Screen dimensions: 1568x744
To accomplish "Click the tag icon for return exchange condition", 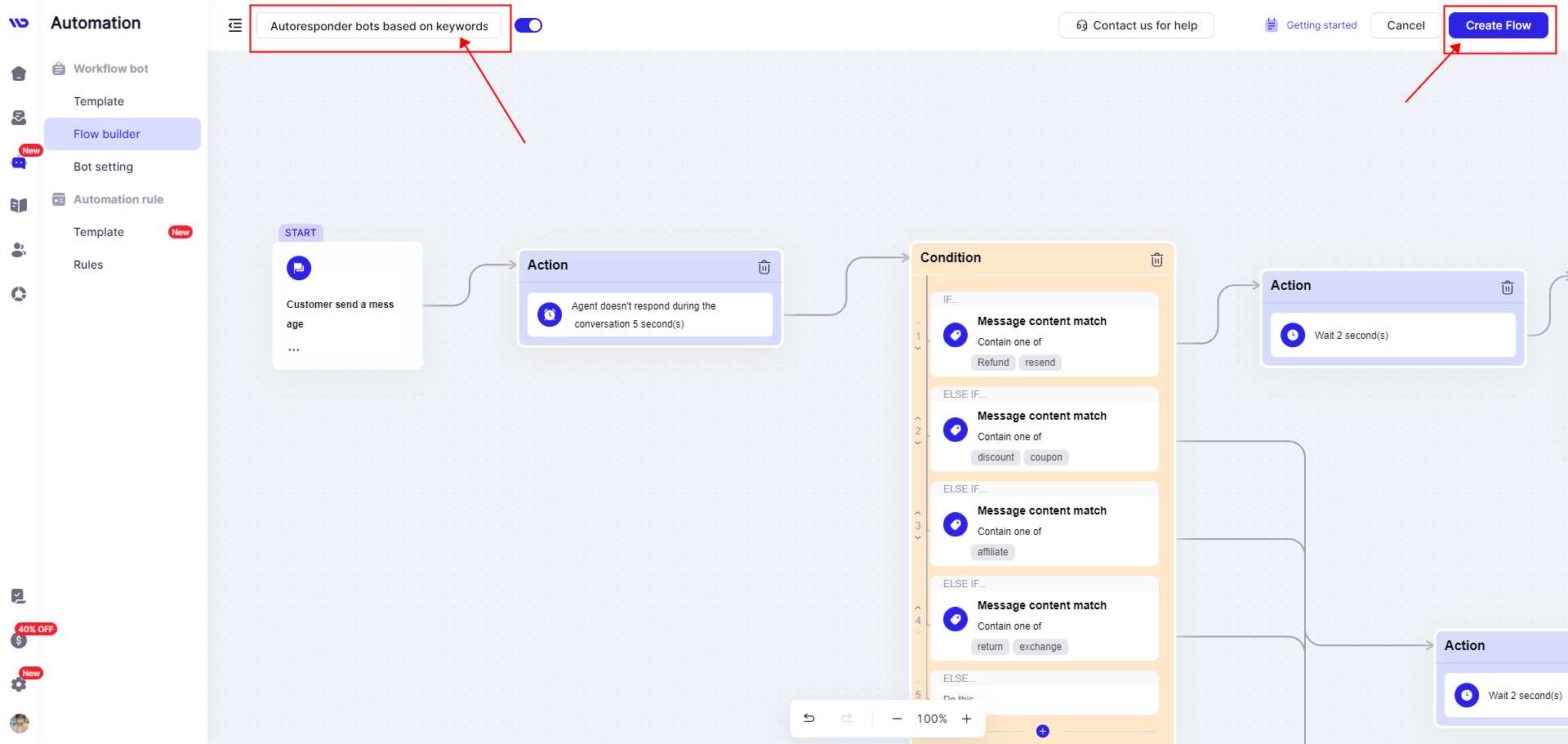I will pyautogui.click(x=955, y=619).
